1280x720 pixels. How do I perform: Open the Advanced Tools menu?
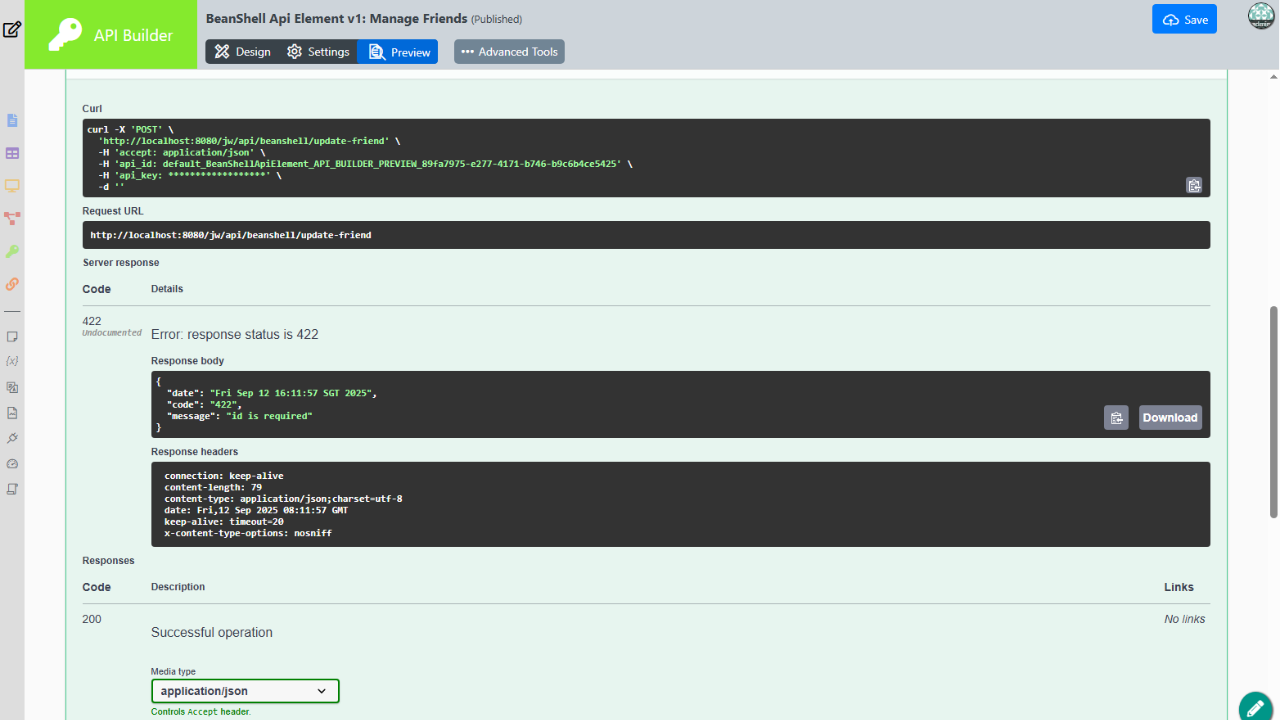[509, 52]
